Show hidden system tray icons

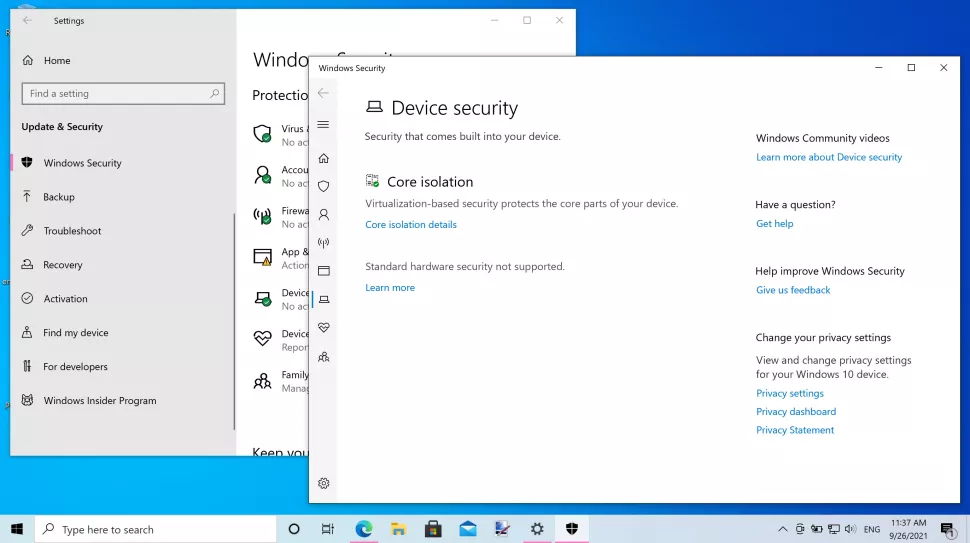point(783,529)
